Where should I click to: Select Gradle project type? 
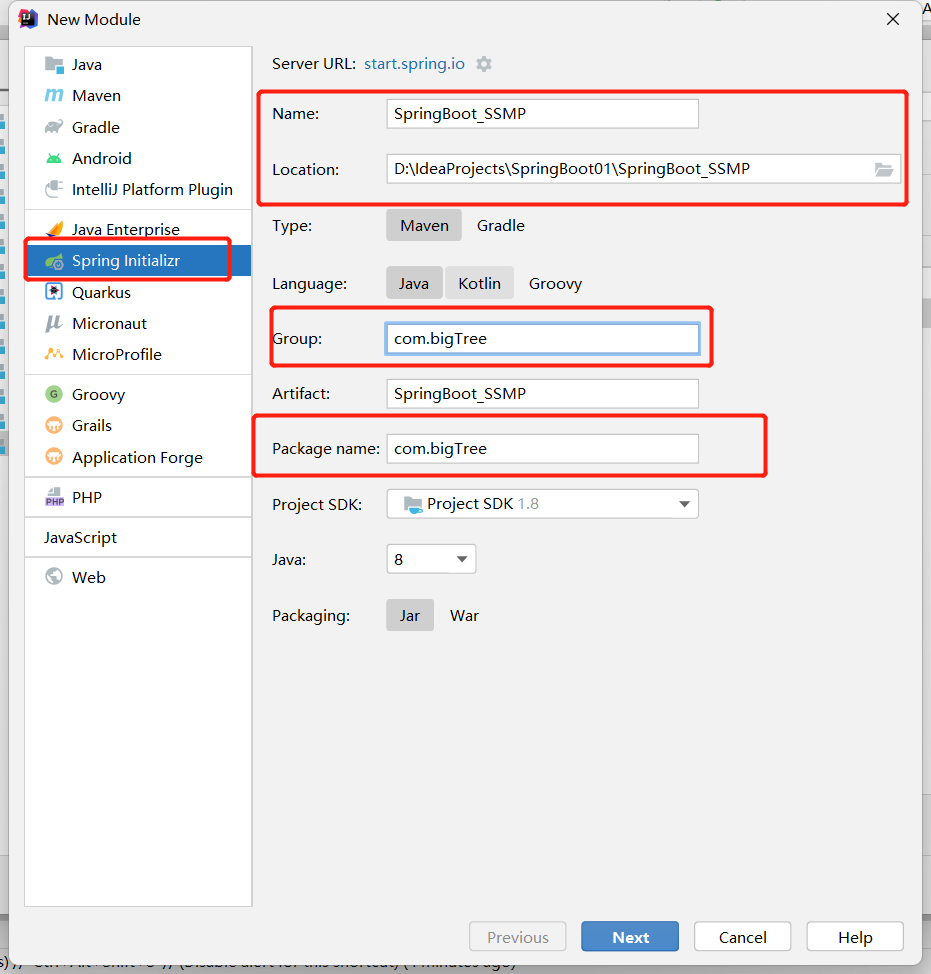click(501, 225)
